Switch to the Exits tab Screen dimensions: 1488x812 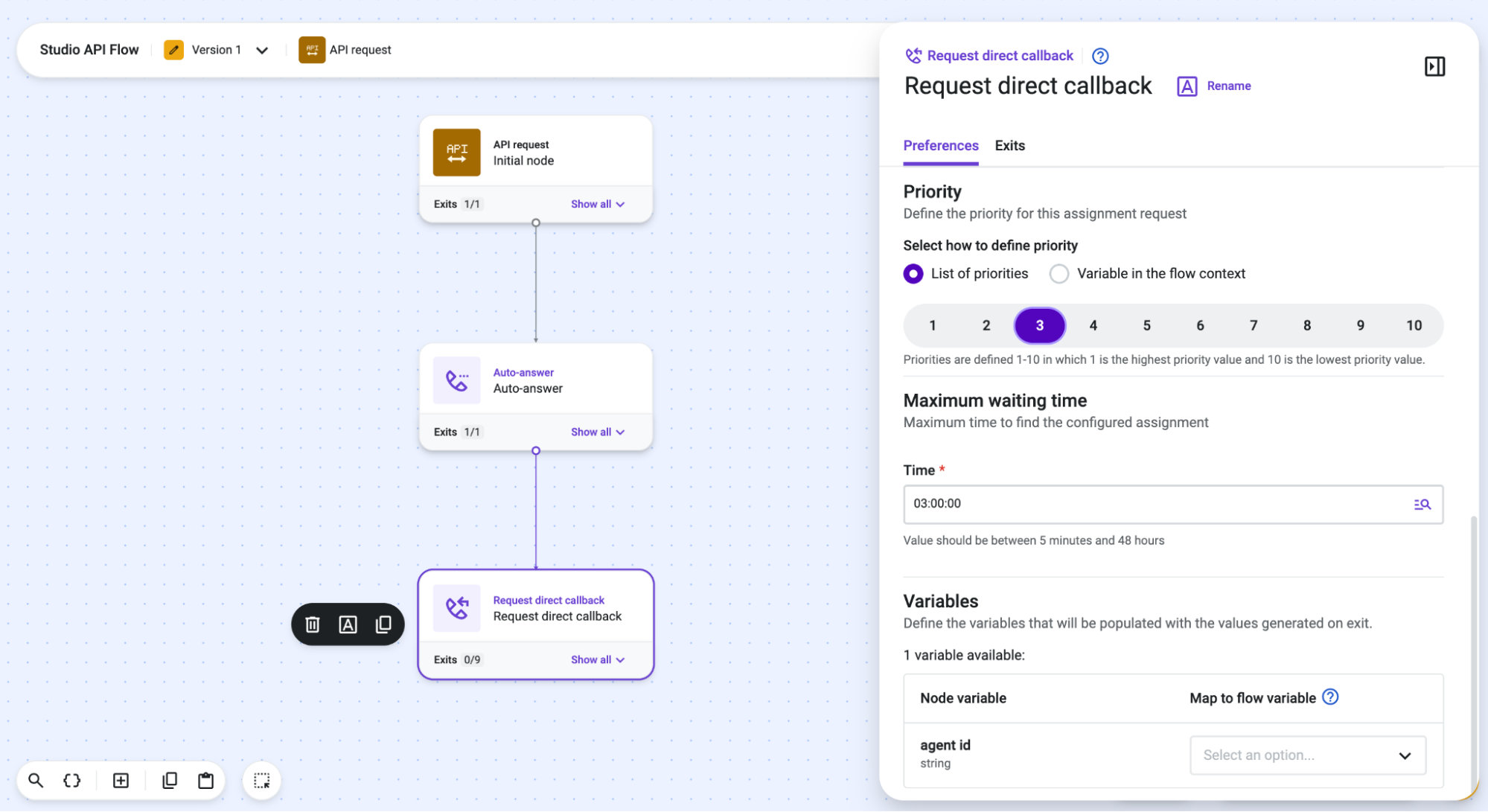1010,146
